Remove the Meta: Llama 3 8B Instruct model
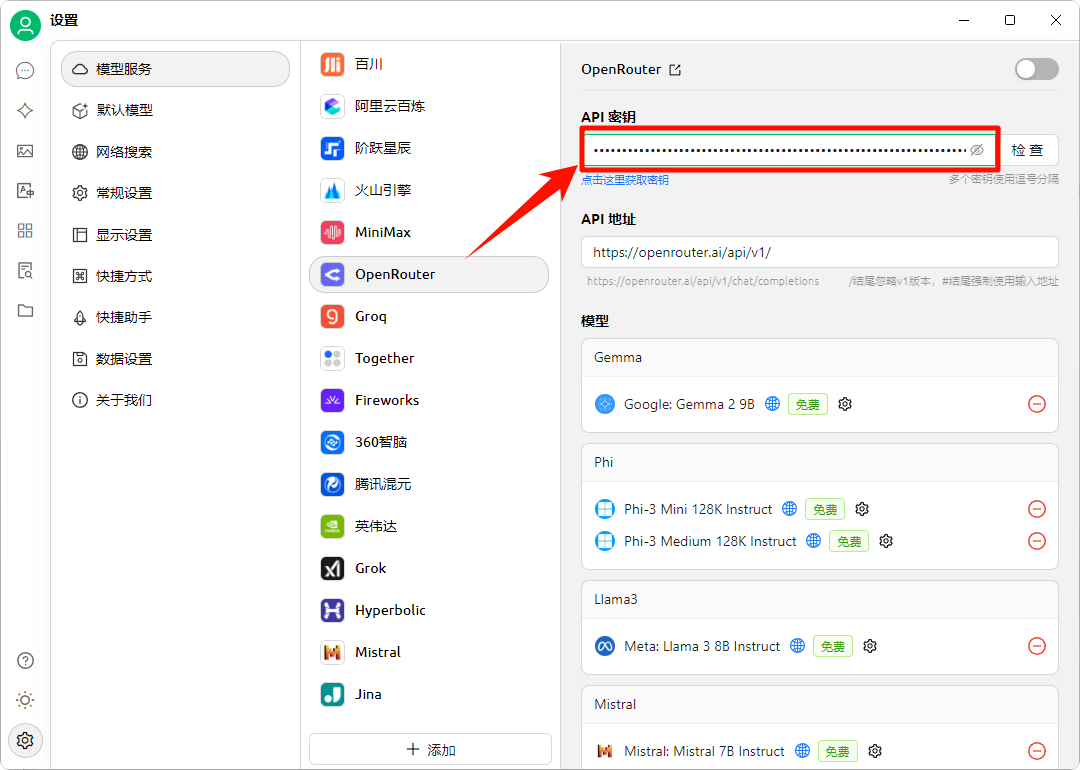Screen dimensions: 1080x770 click(x=1037, y=646)
